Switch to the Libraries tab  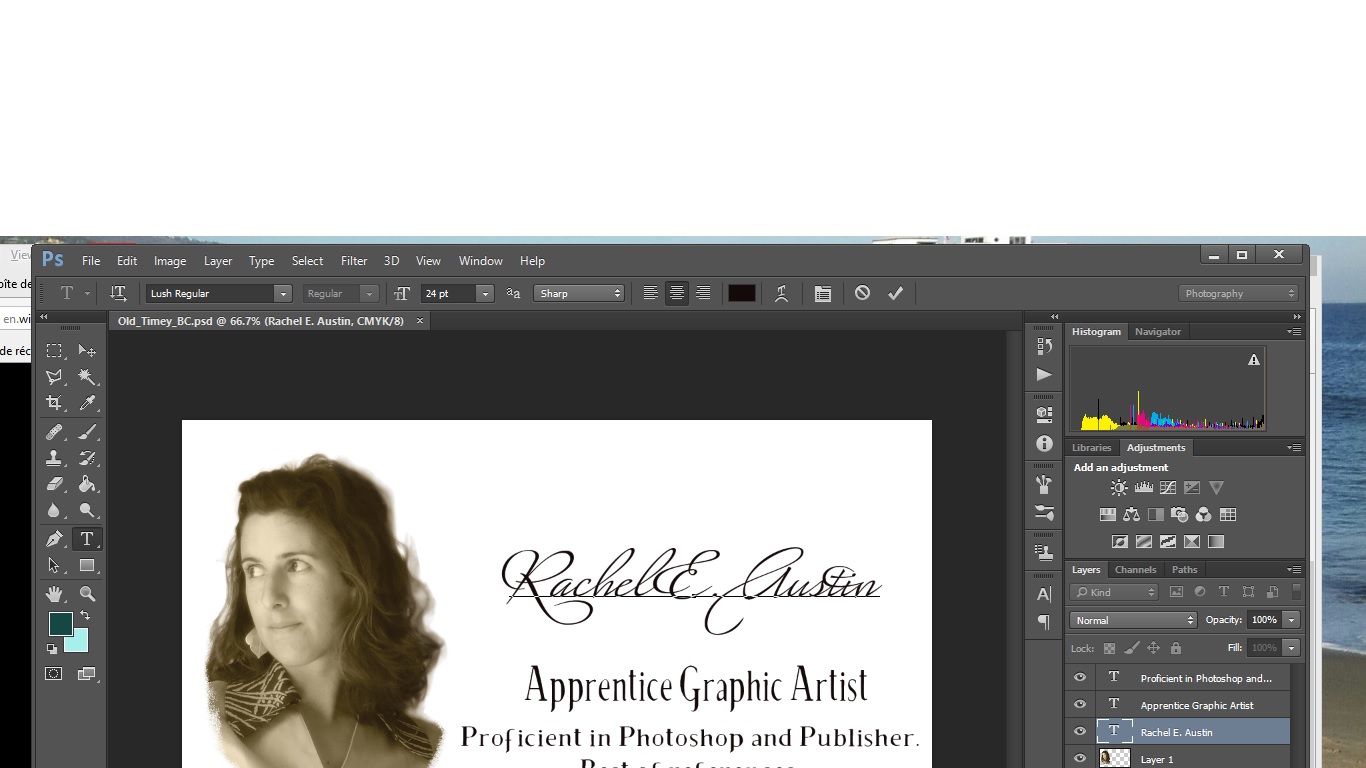tap(1092, 448)
